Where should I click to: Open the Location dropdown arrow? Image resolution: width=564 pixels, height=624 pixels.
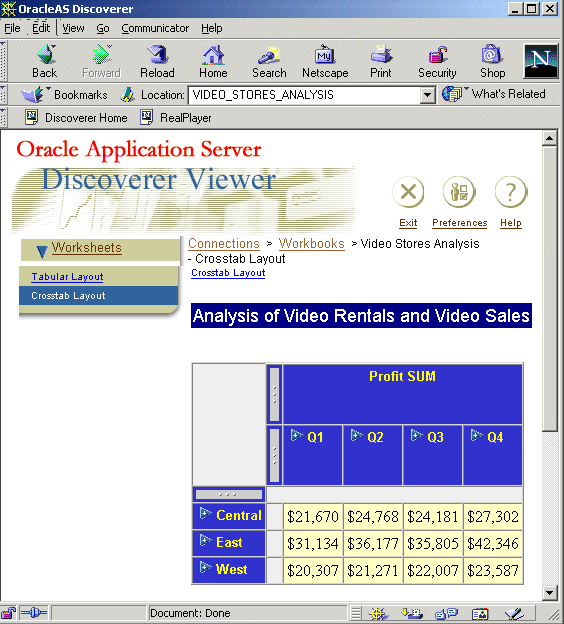[428, 95]
